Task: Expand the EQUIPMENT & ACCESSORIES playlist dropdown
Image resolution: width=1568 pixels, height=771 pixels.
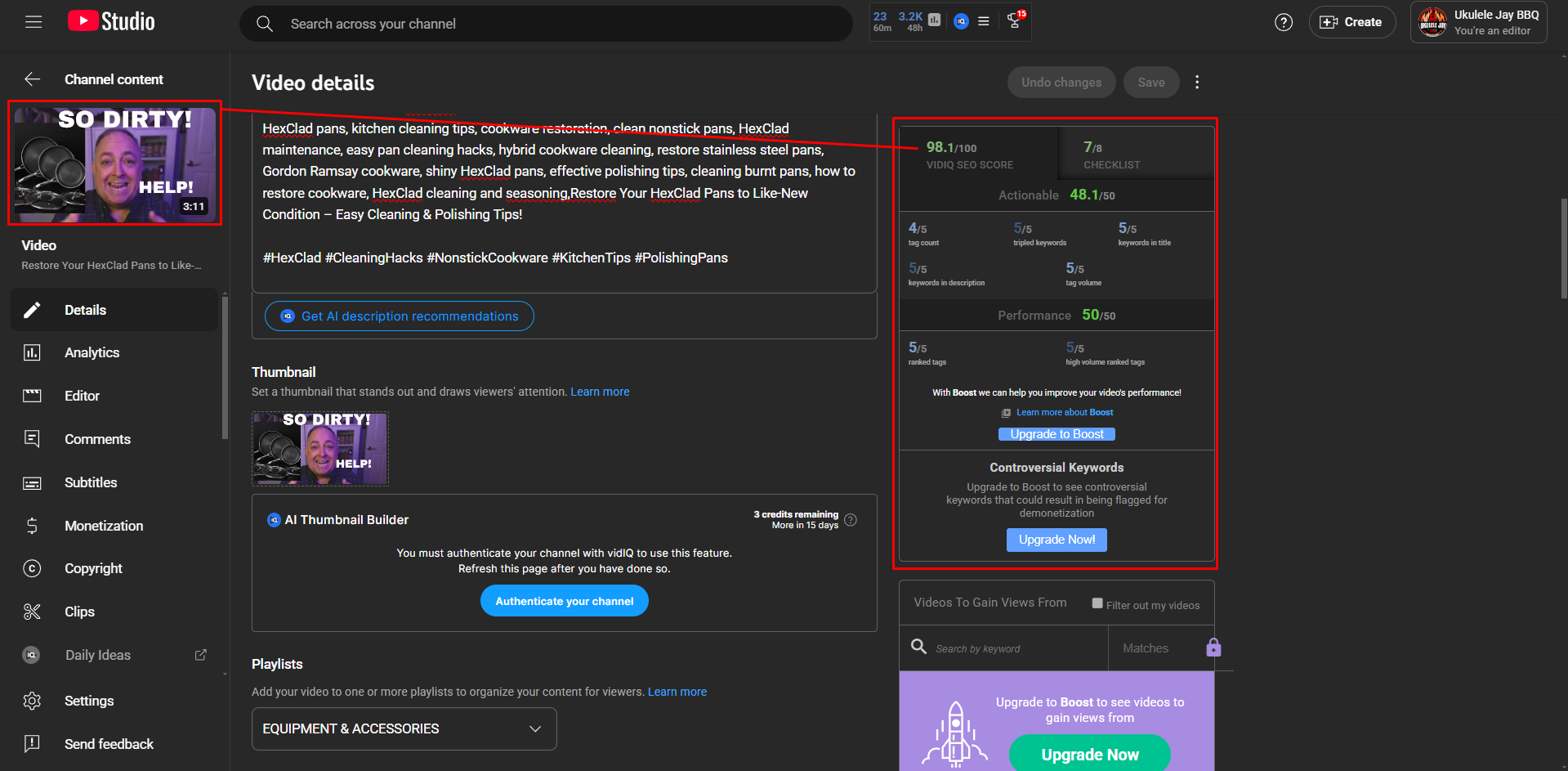Action: (x=404, y=728)
